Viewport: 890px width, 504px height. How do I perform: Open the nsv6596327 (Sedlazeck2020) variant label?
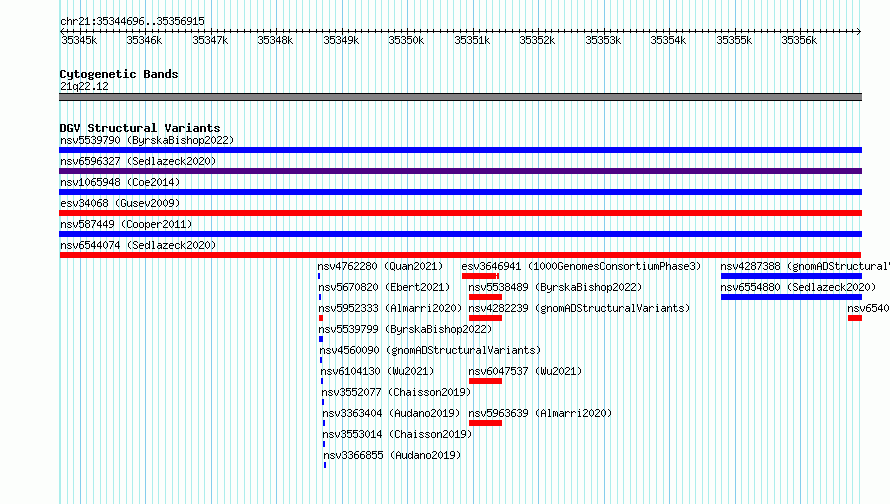pos(138,161)
